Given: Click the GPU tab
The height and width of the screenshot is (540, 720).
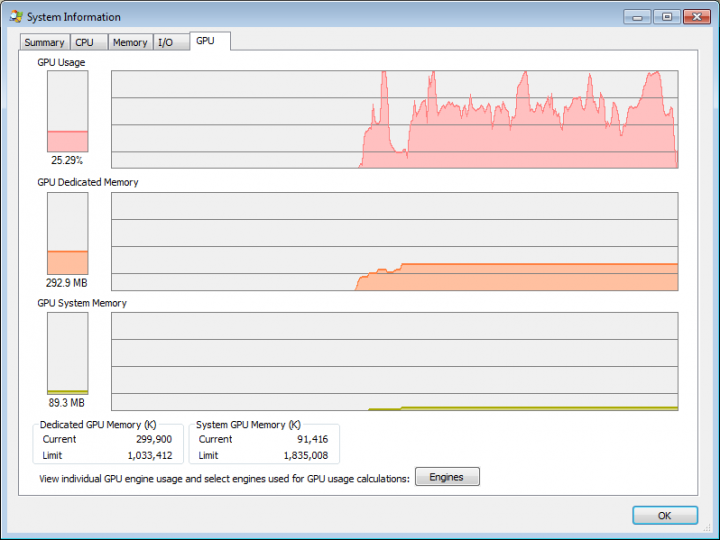Looking at the screenshot, I should (x=210, y=41).
